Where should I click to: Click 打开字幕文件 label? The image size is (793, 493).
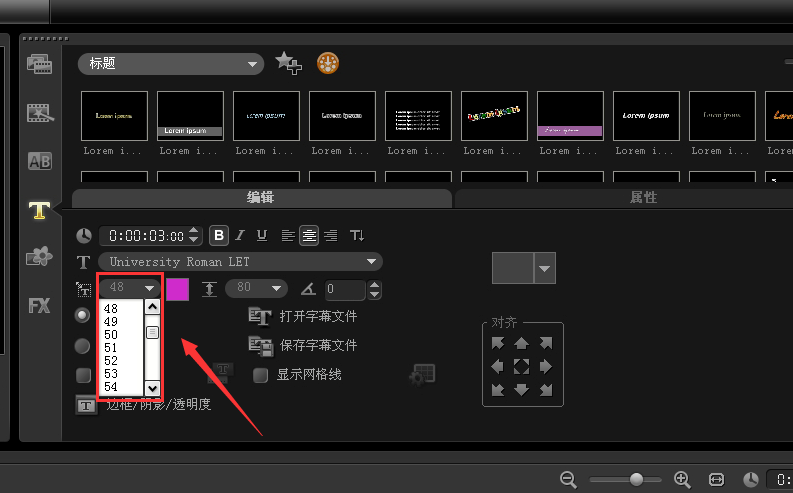pyautogui.click(x=318, y=317)
